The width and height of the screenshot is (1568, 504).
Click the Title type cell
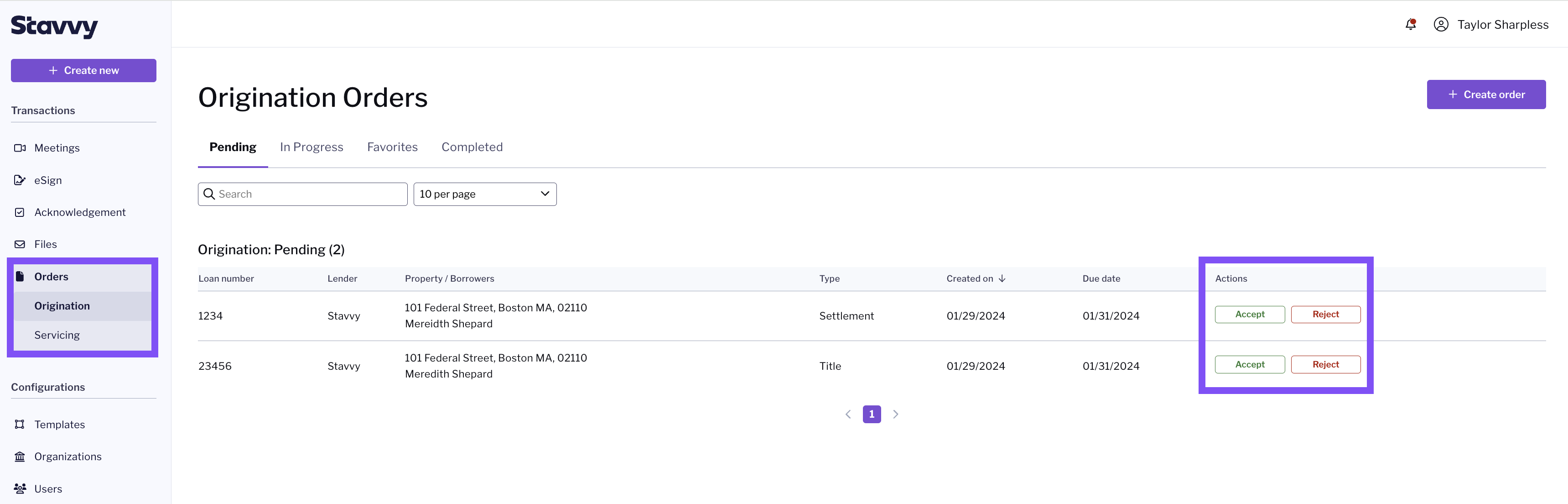click(x=830, y=366)
